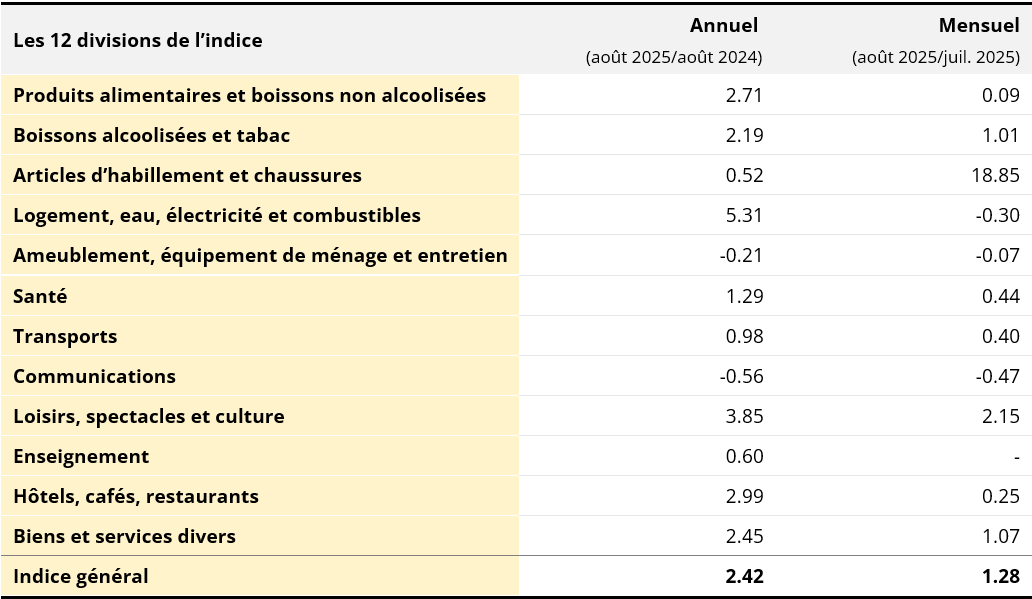Select the 'Produits alimentaires et boissons' row label
This screenshot has width=1032, height=599.
(x=249, y=95)
